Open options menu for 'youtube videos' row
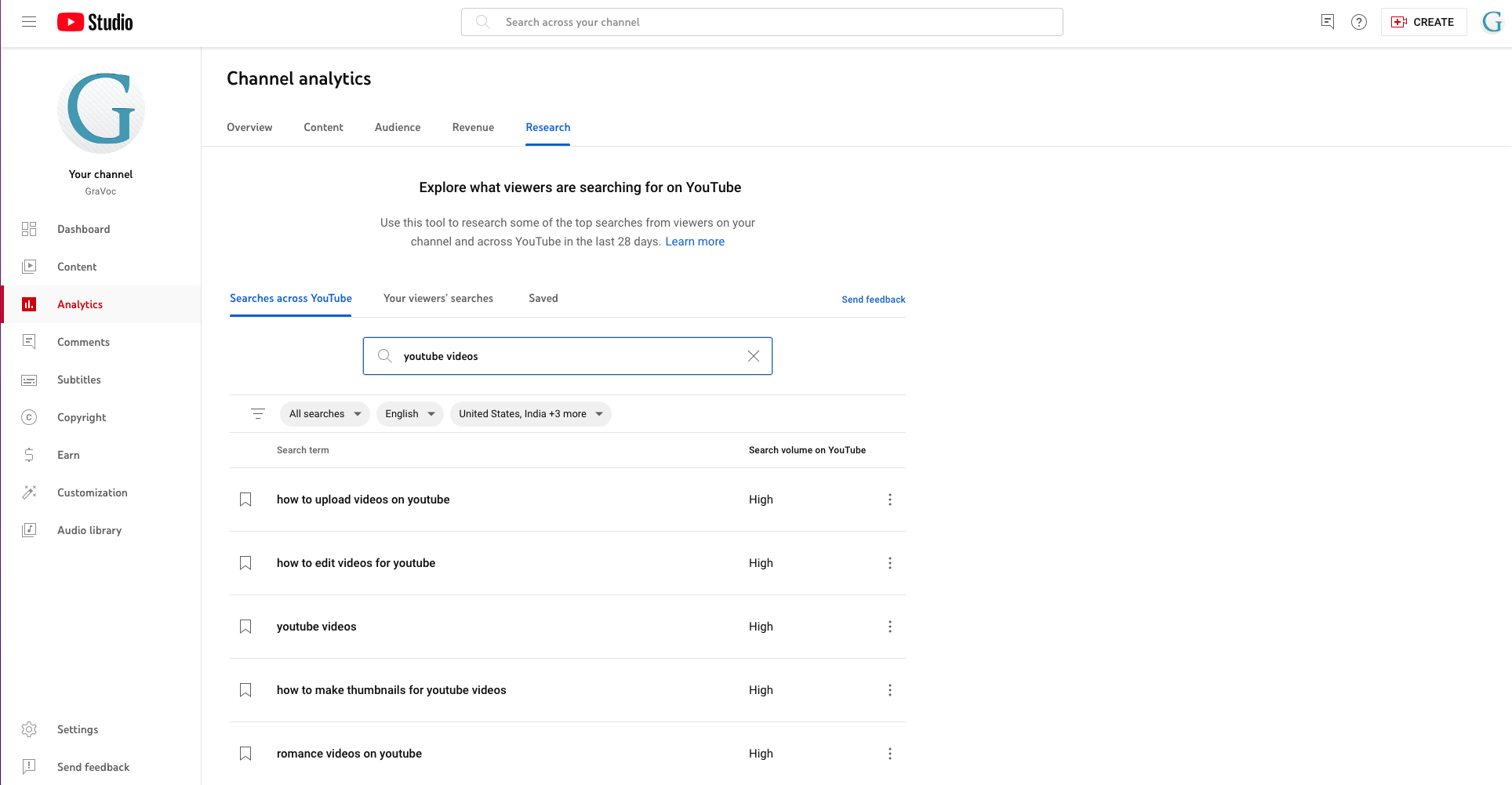Screen dimensions: 1512x785 [889, 627]
